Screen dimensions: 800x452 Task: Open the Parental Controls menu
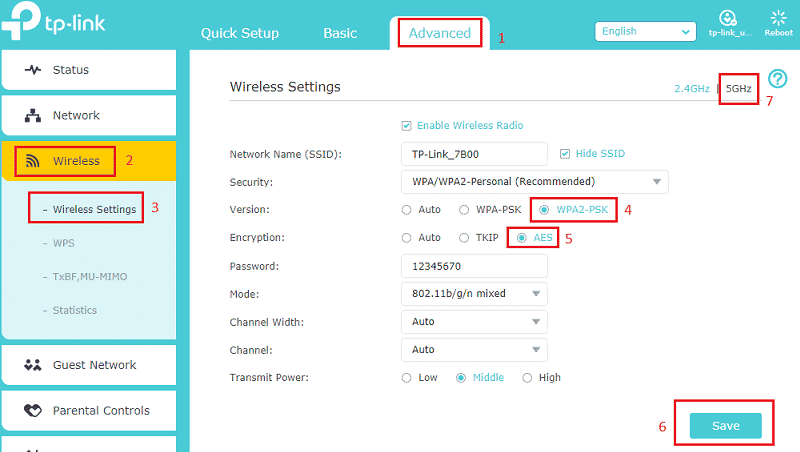click(x=89, y=410)
